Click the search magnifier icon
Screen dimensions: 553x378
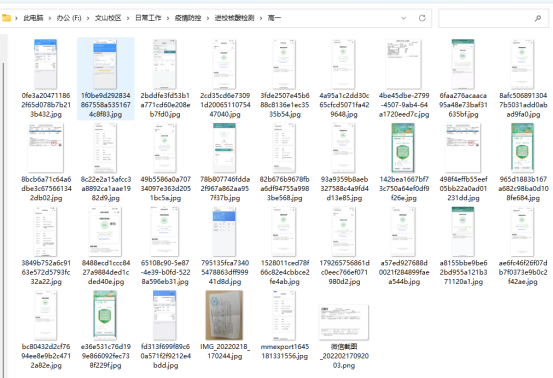click(x=537, y=18)
